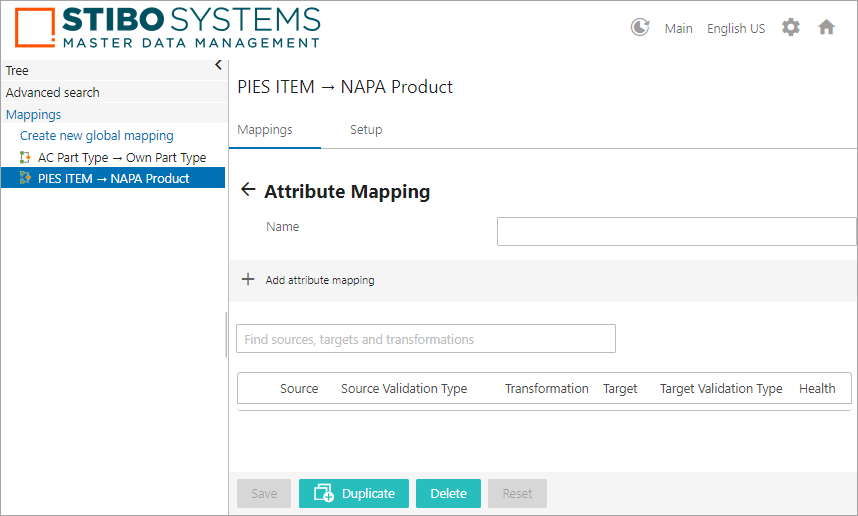Image resolution: width=858 pixels, height=516 pixels.
Task: Open Create new global mapping link
Action: [97, 136]
